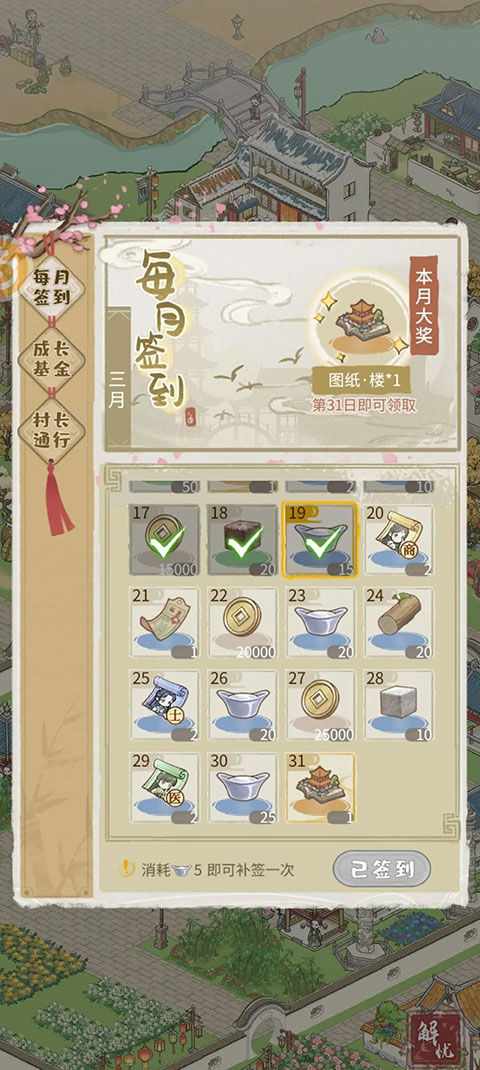The height and width of the screenshot is (1070, 480).
Task: Tap the day 24 wood log reward
Action: [398, 622]
